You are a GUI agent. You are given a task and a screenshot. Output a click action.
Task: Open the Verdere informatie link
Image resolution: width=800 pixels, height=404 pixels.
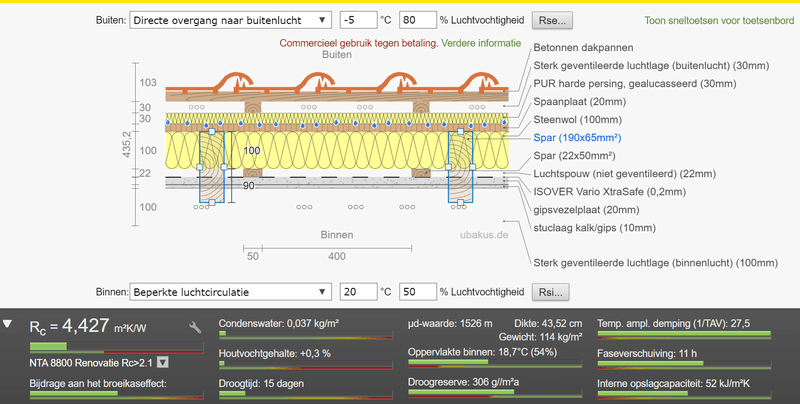pyautogui.click(x=480, y=44)
